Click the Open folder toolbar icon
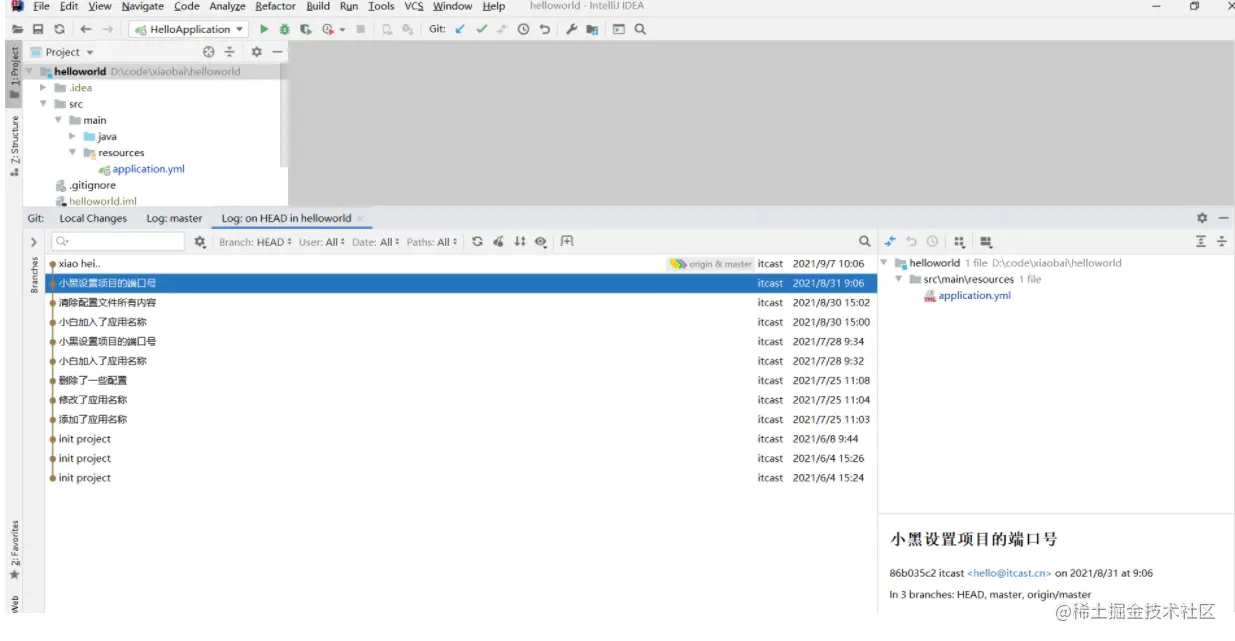This screenshot has height=641, width=1235. (x=17, y=30)
